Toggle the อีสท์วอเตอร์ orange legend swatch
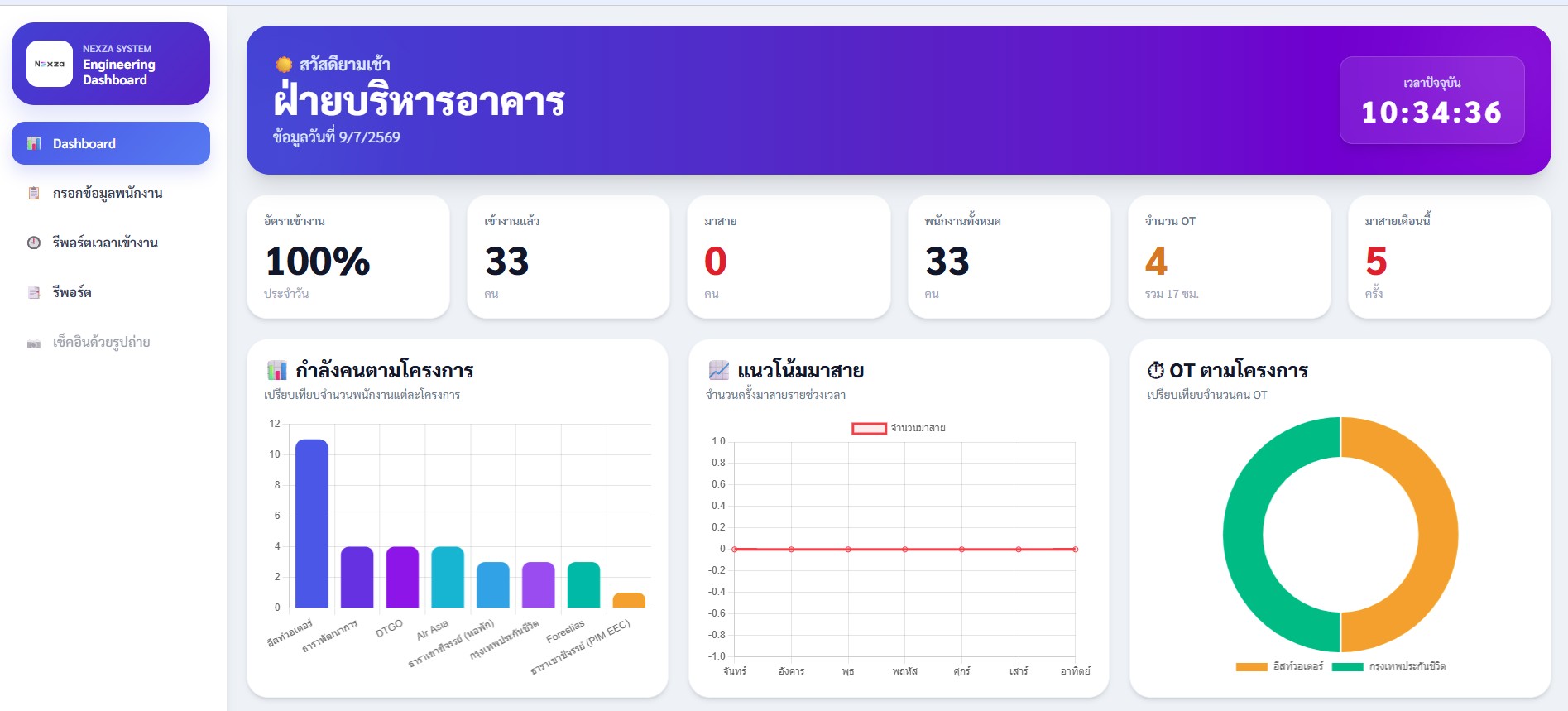 pyautogui.click(x=1252, y=666)
